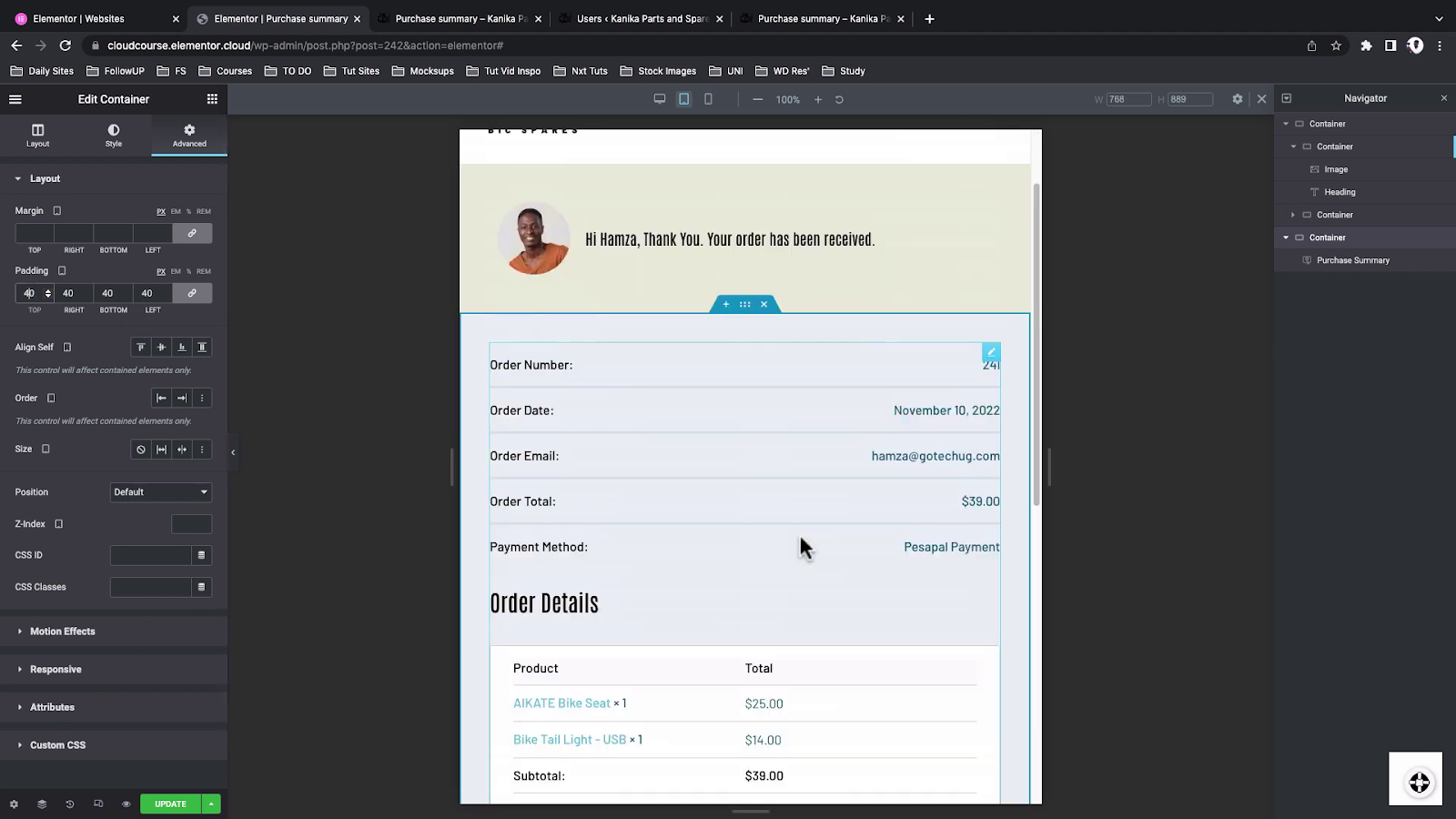Select REM unit for Margin

204,211
